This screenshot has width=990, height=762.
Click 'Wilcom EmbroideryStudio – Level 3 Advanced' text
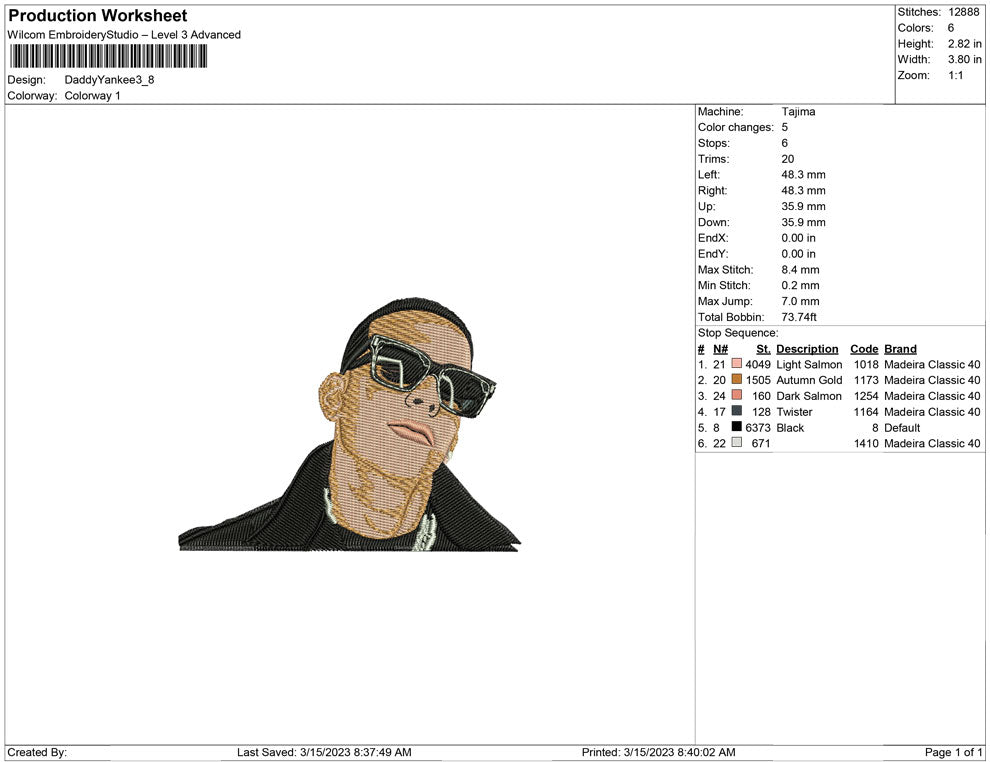124,35
